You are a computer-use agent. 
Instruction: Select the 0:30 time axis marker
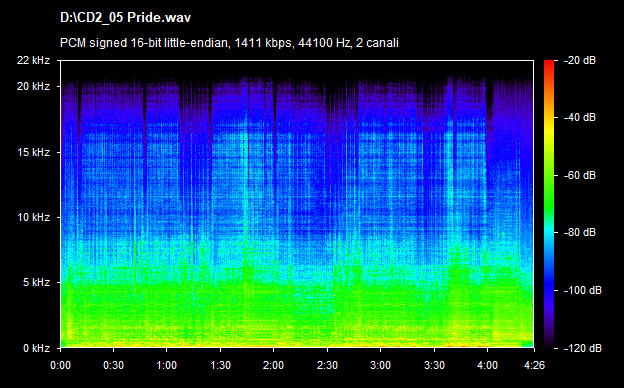coord(113,365)
